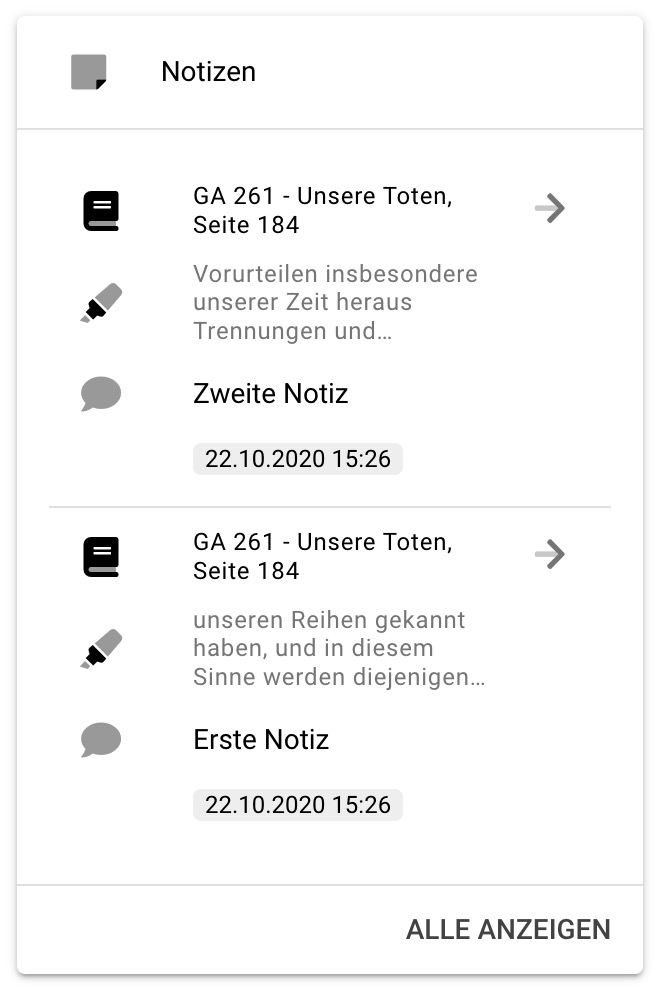This screenshot has width=660, height=990.
Task: Click the second GA 261 source heading
Action: (322, 556)
